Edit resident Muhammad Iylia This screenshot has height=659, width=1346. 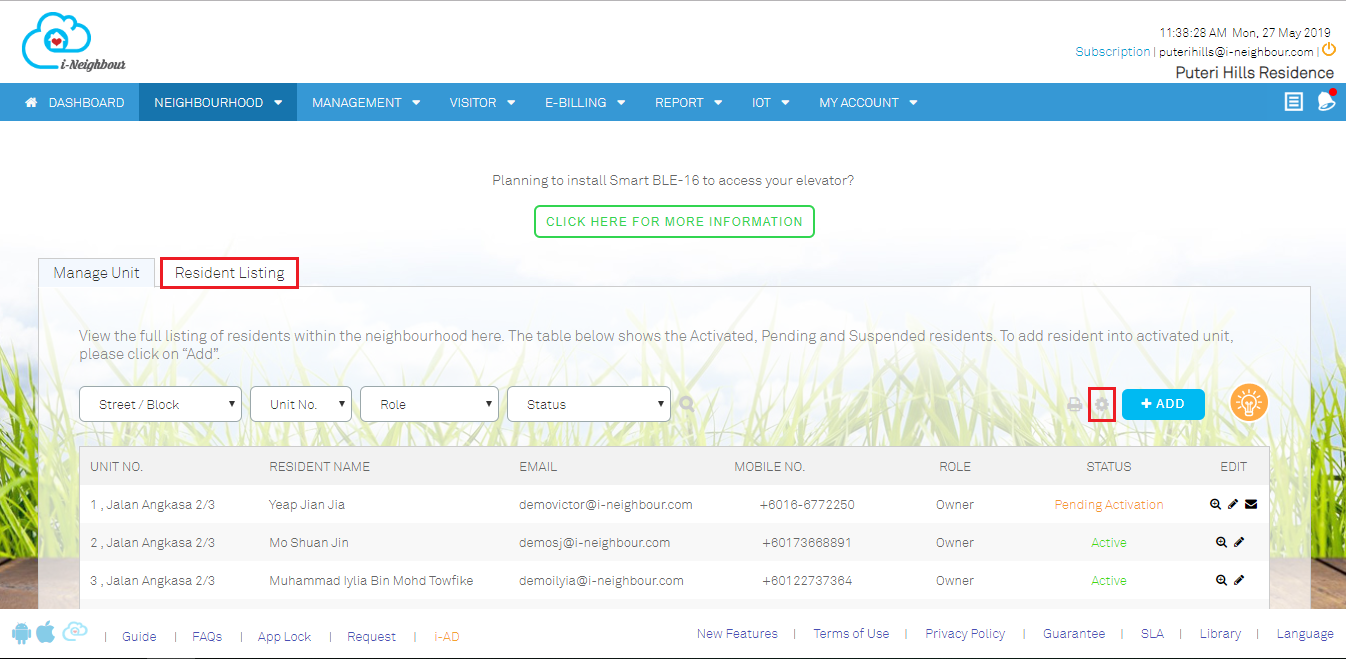(1239, 581)
